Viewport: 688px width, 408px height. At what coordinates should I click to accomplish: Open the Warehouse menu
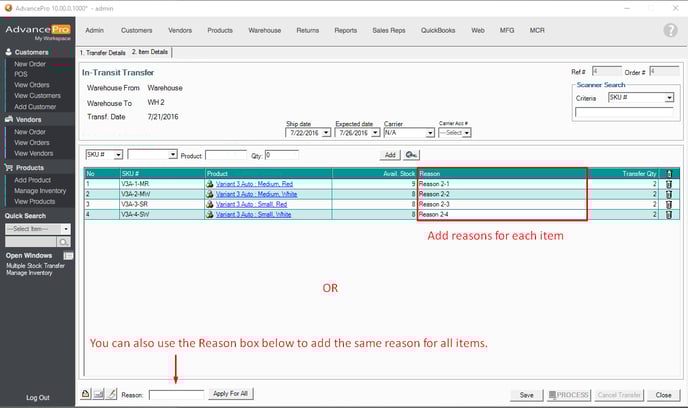coord(264,31)
